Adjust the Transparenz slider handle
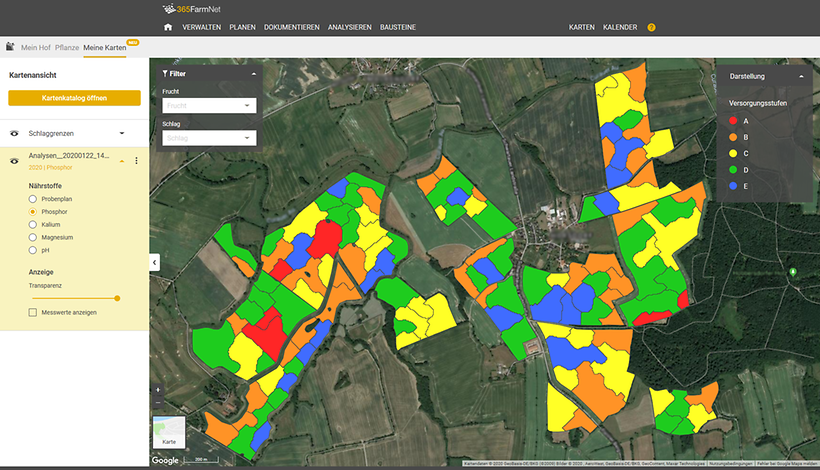This screenshot has width=820, height=470. coord(117,298)
